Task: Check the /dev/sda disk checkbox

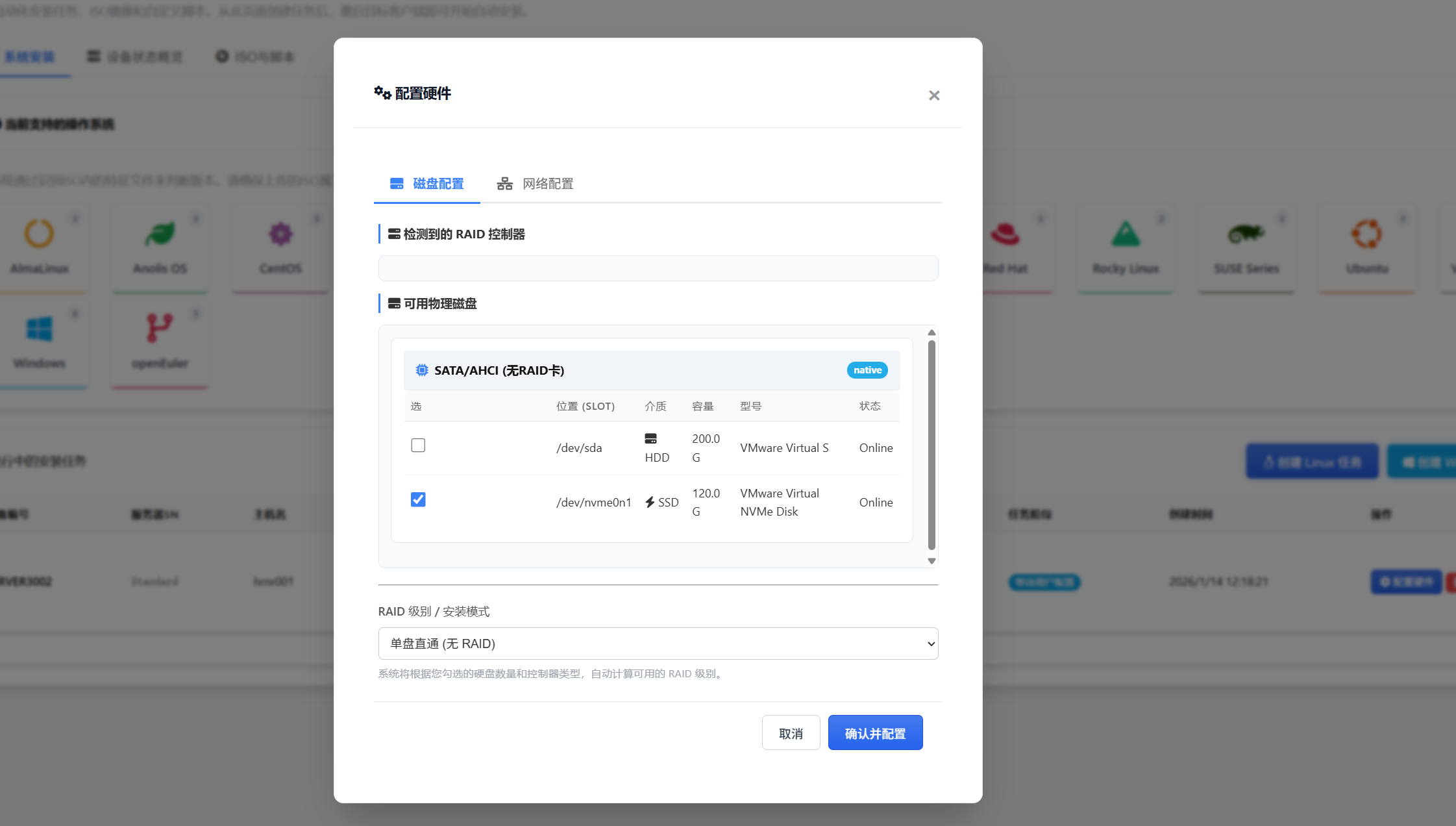Action: [x=418, y=445]
